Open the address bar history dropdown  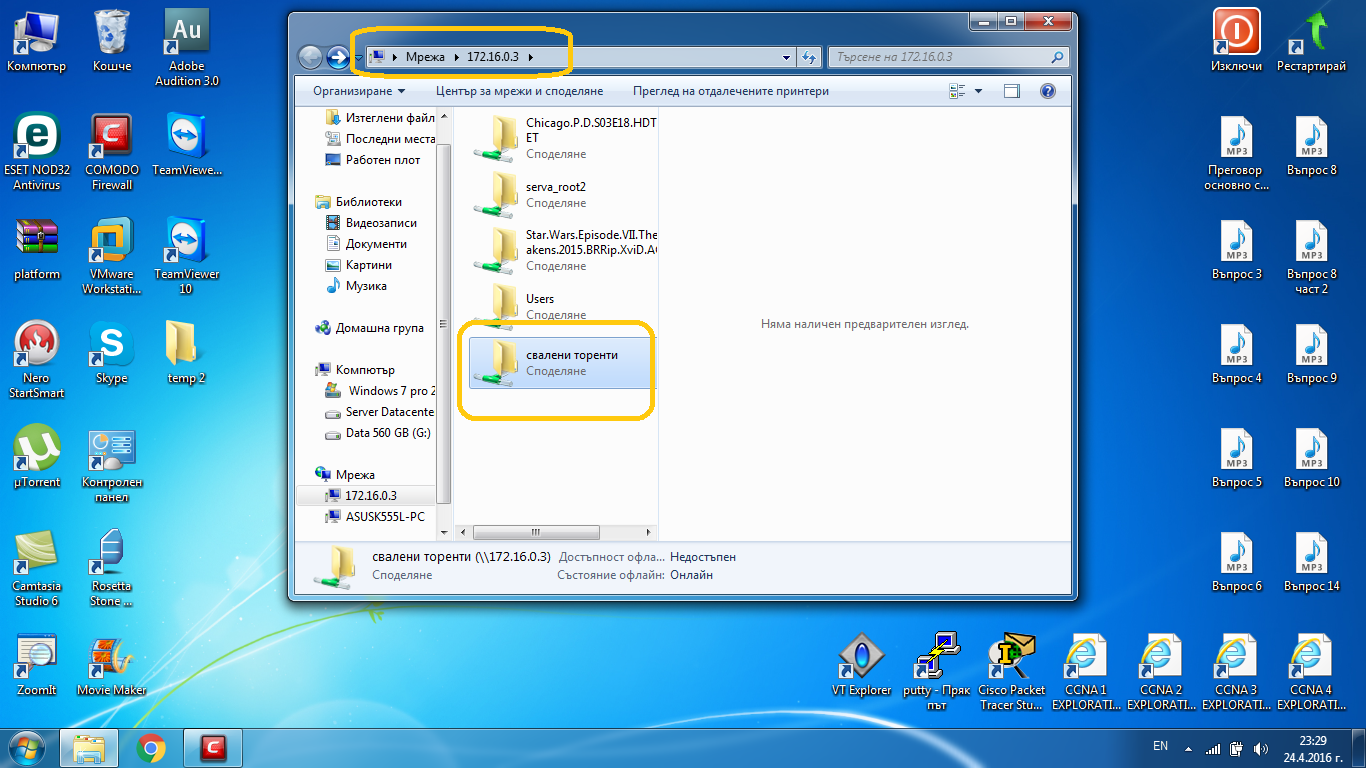point(787,57)
